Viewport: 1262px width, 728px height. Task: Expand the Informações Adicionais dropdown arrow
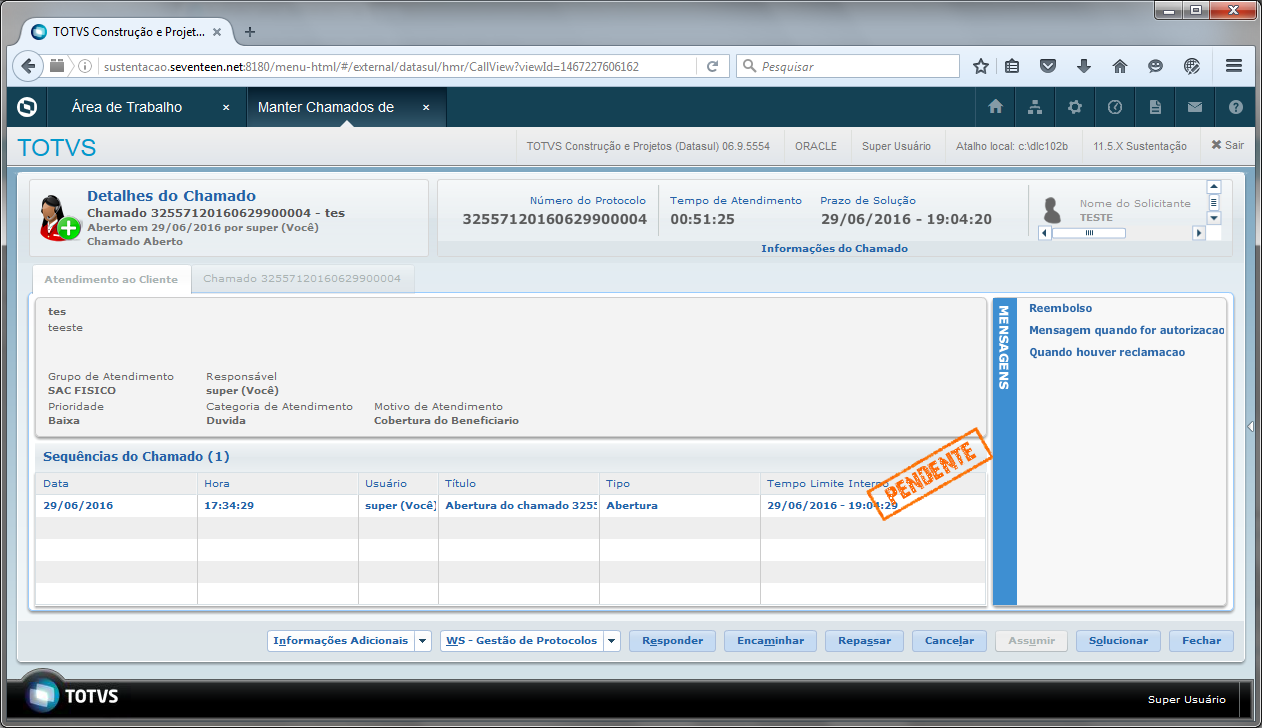point(423,641)
